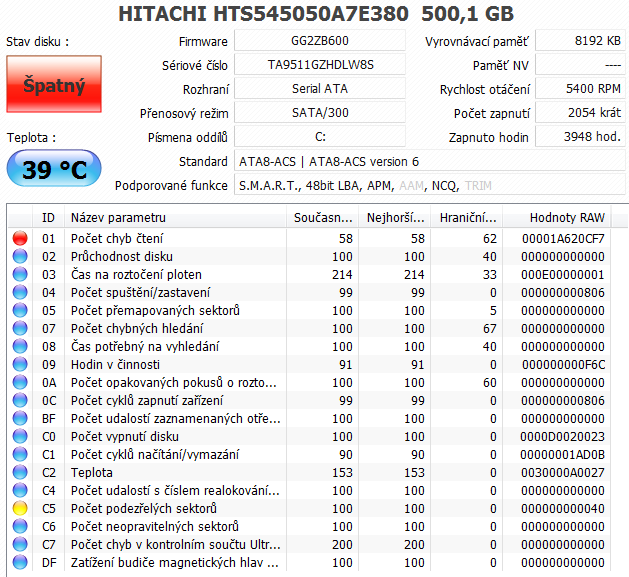The width and height of the screenshot is (629, 577).
Task: Click the status icon for row ID DF
Action: tap(20, 563)
